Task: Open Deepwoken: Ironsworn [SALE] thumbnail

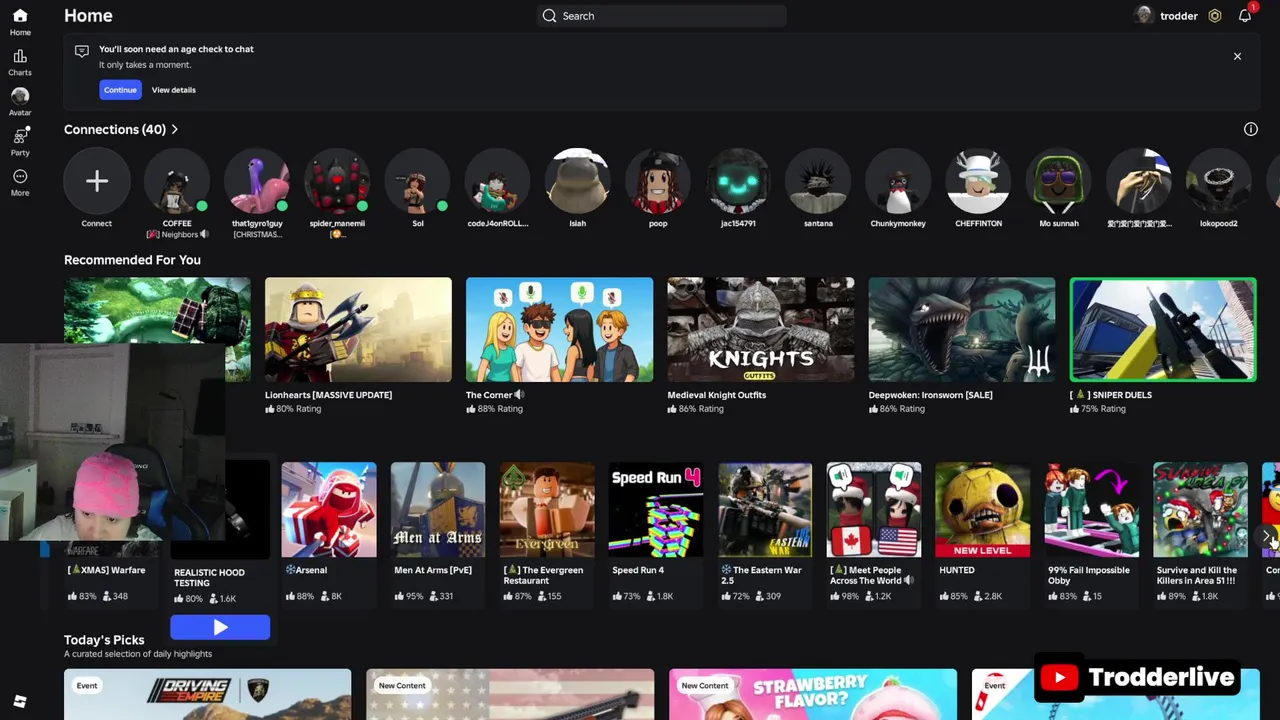Action: (962, 330)
